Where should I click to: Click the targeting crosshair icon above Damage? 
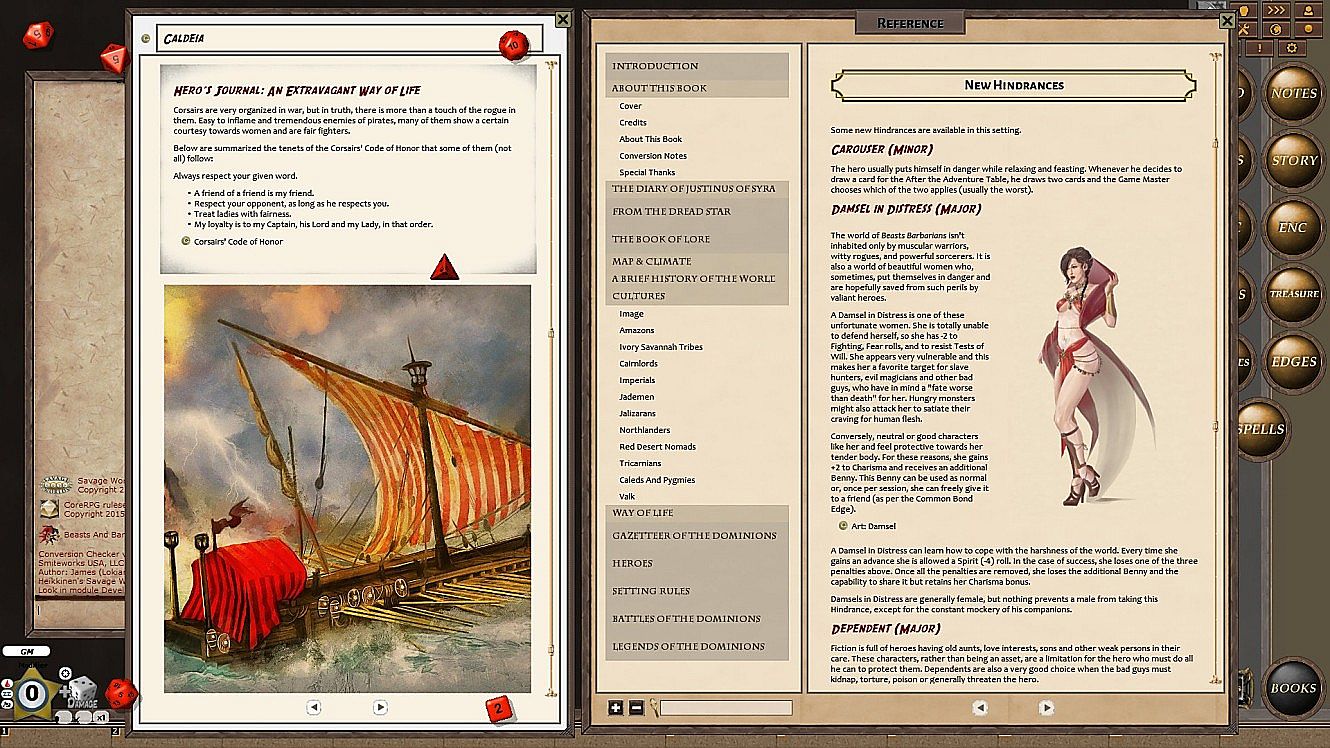tap(66, 673)
